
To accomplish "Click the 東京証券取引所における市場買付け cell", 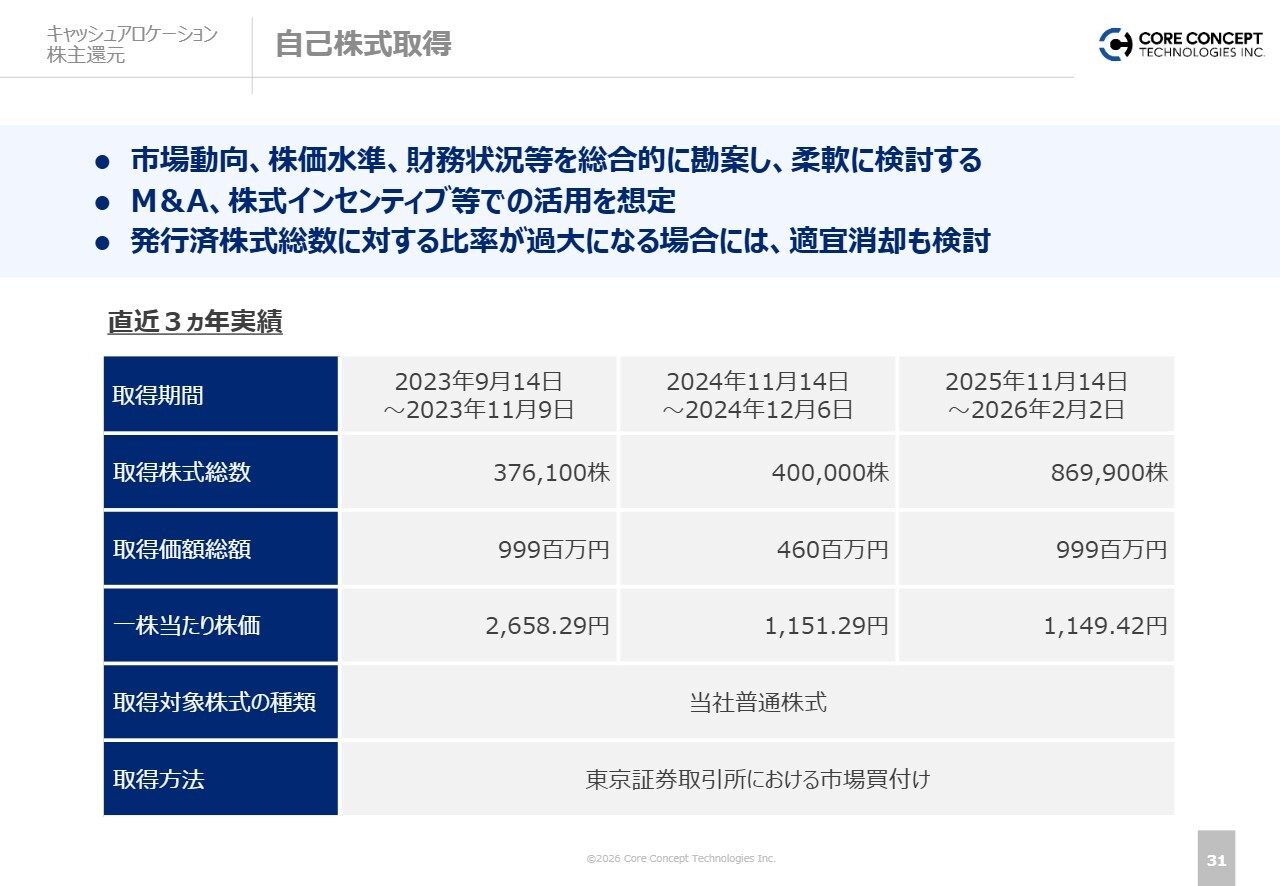I will (758, 779).
